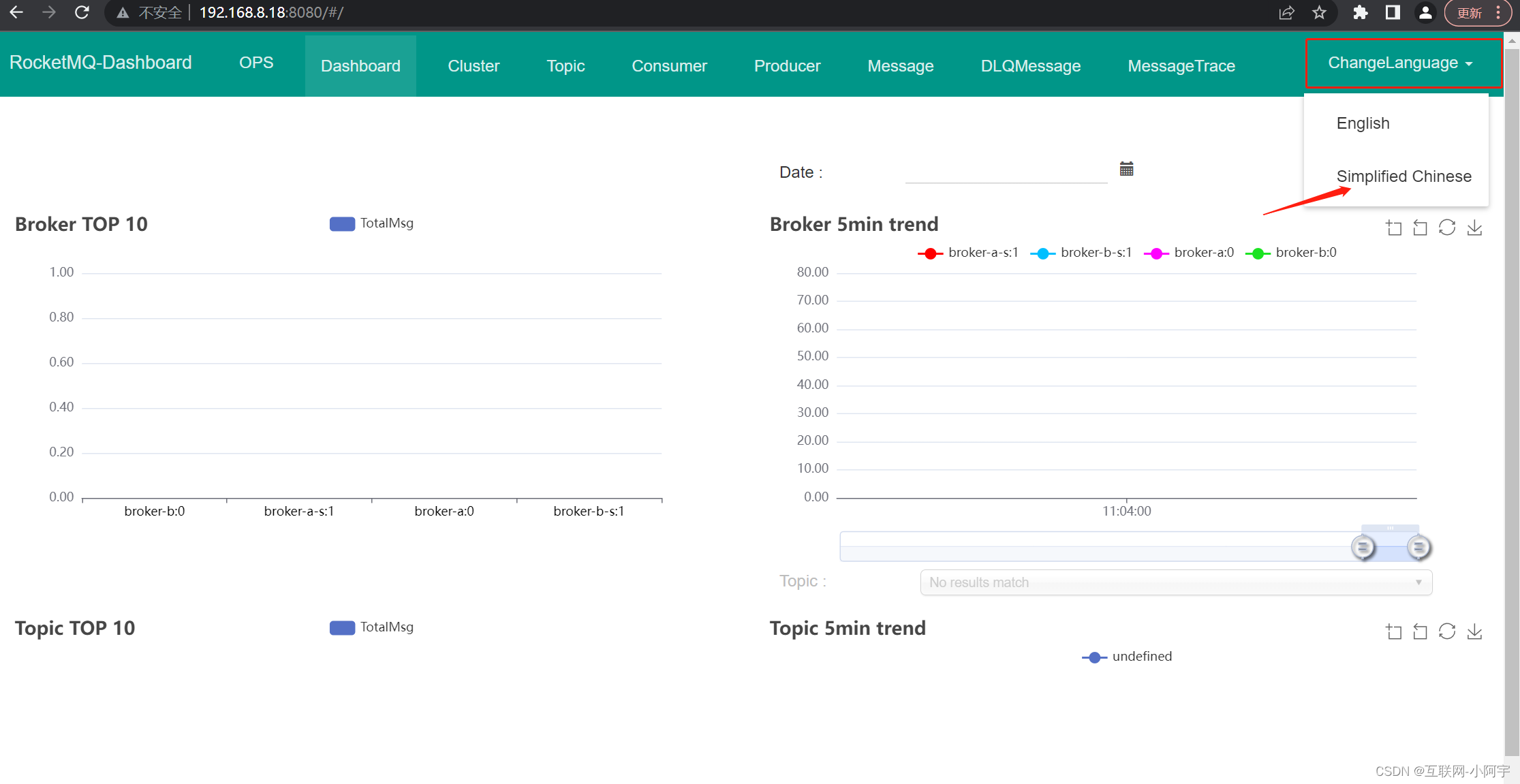Select Simplified Chinese from language menu
The height and width of the screenshot is (784, 1520).
coord(1403,175)
